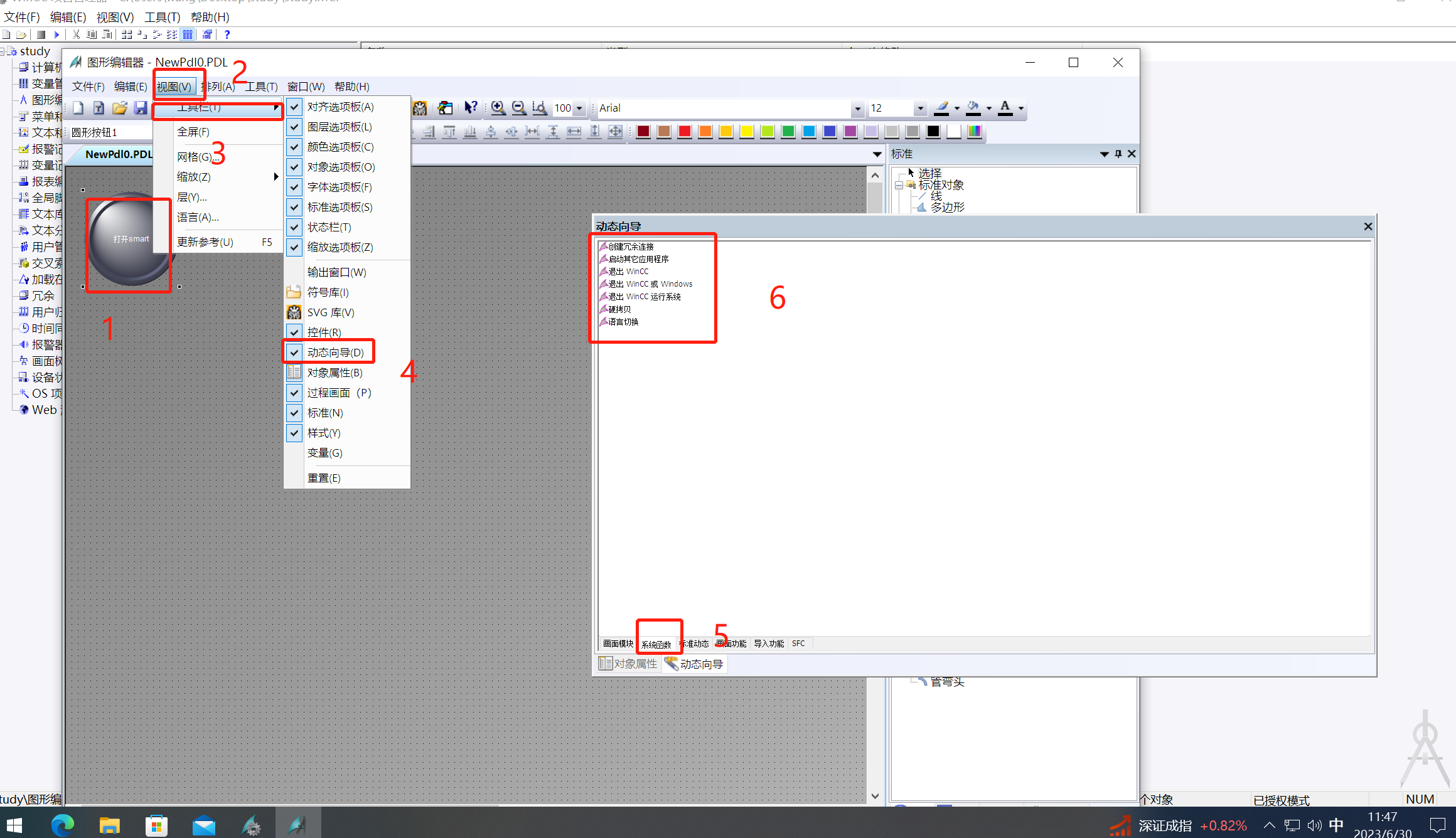Click the zoom in magnifier icon
This screenshot has width=1456, height=838.
498,108
